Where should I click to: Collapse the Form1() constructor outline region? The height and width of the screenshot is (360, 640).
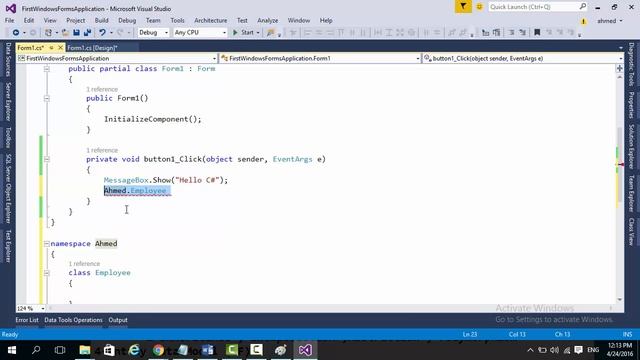(47, 98)
